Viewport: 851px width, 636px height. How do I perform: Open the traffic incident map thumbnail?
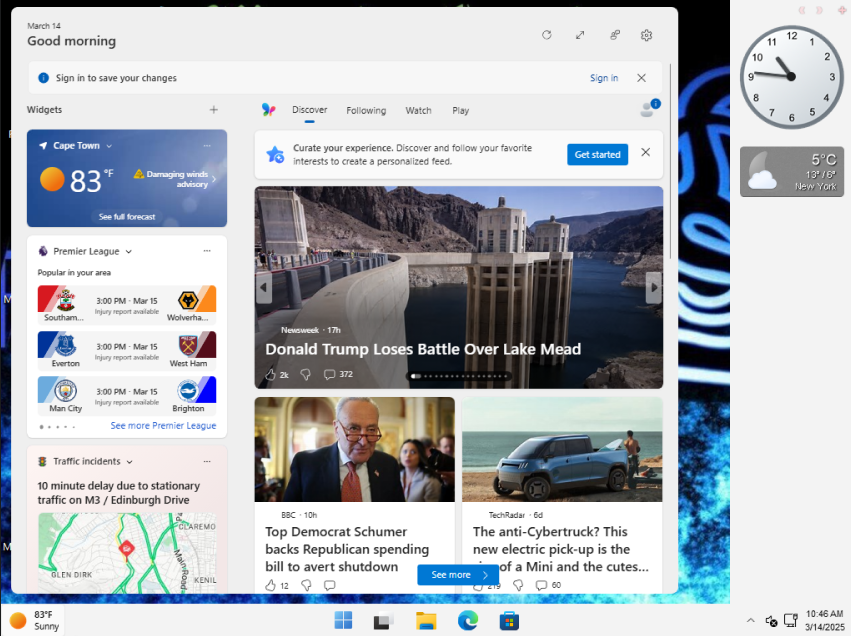pyautogui.click(x=127, y=553)
